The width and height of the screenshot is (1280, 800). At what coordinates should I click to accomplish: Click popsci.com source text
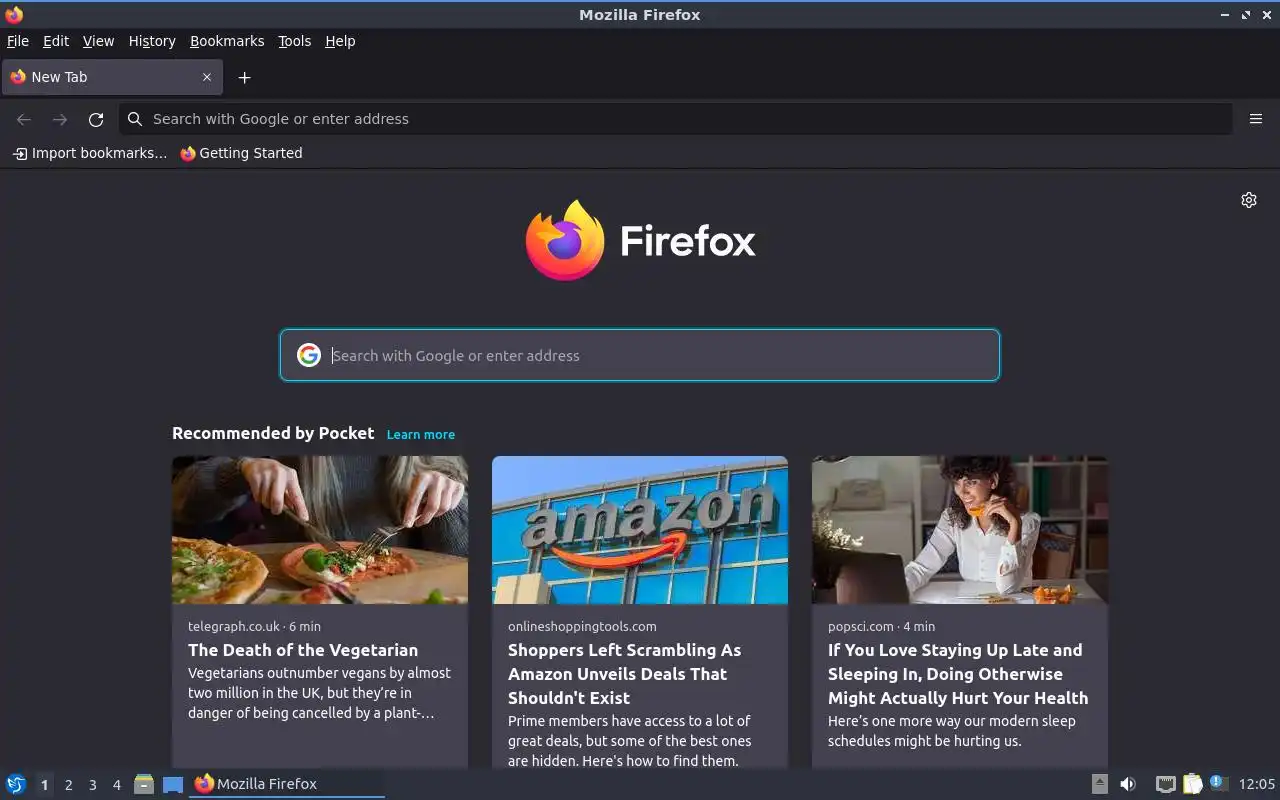(x=861, y=626)
